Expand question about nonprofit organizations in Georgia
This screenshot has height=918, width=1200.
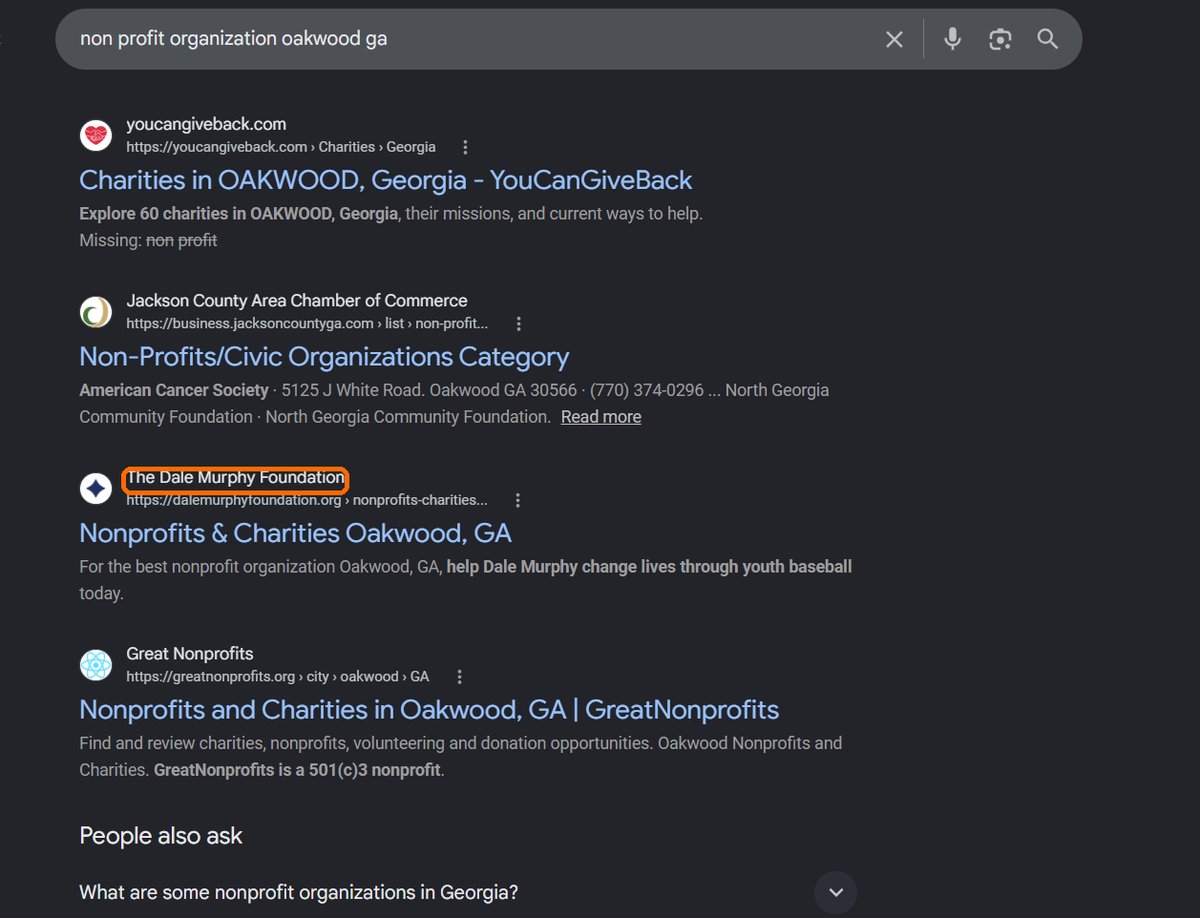click(836, 892)
